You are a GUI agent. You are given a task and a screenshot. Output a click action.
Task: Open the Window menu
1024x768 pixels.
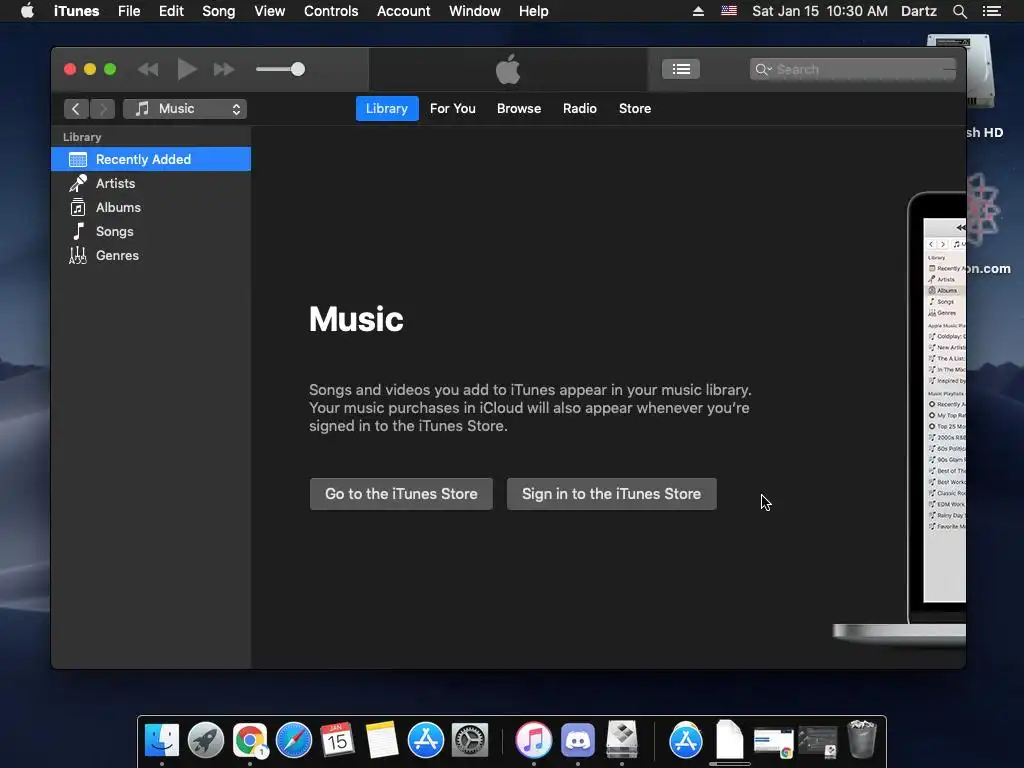475,11
